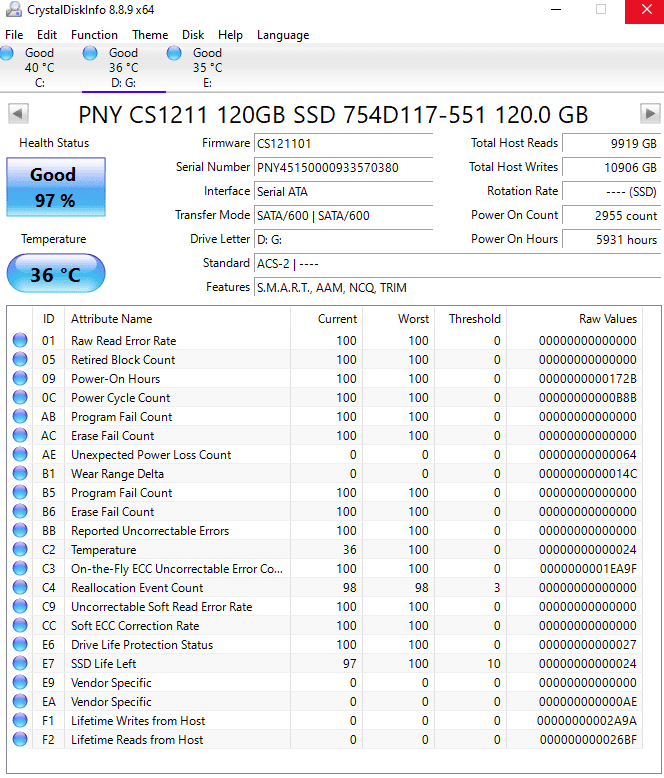Viewport: 664px width, 778px height.
Task: Select the B6 Erase Fail Count row
Action: pyautogui.click(x=325, y=512)
